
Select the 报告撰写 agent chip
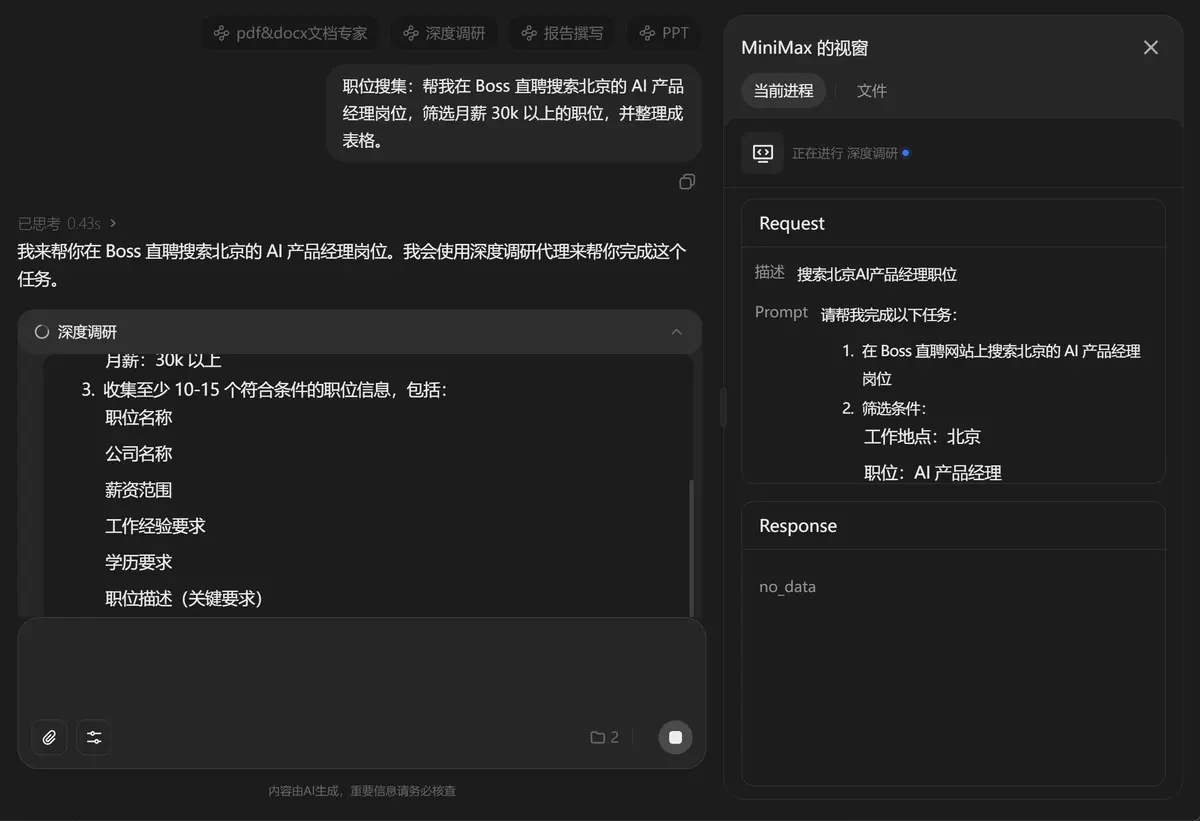coord(562,33)
